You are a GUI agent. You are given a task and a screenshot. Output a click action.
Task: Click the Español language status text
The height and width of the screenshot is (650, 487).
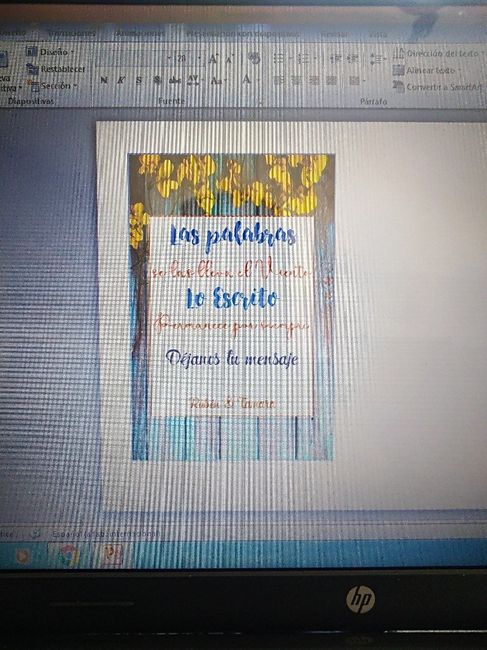pyautogui.click(x=105, y=534)
